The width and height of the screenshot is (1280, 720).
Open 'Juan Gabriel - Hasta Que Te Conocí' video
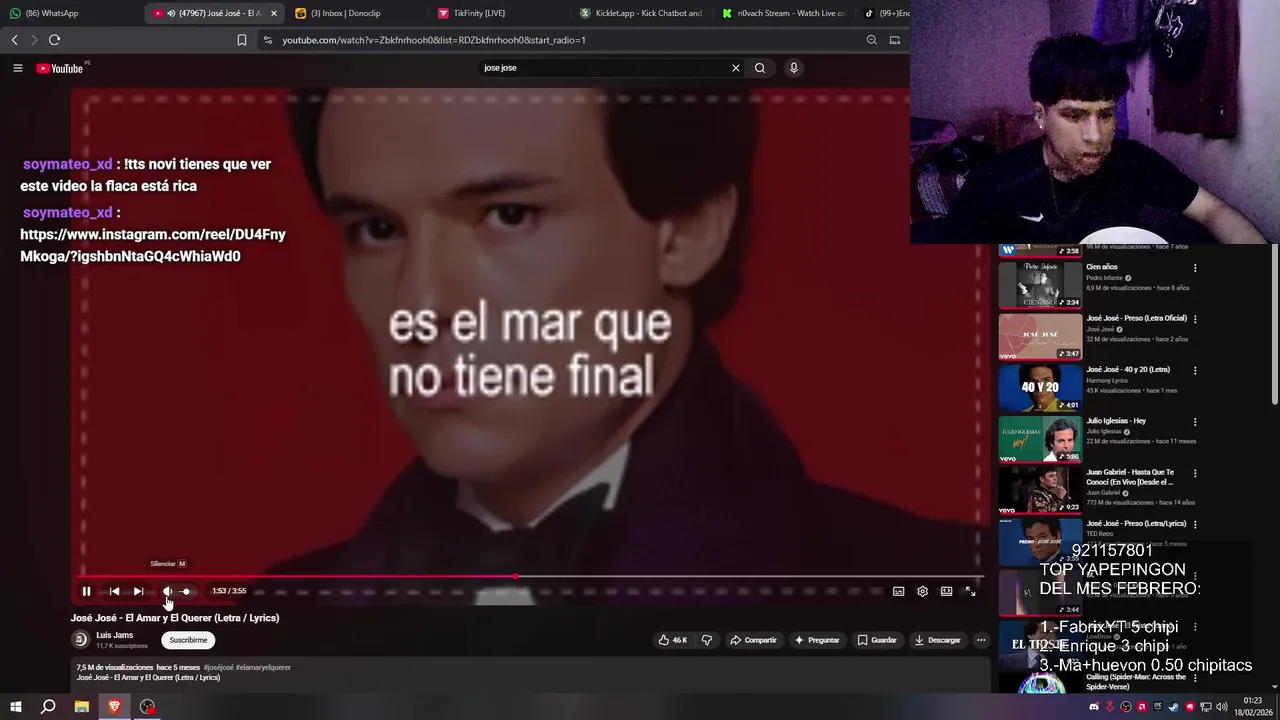point(1130,477)
